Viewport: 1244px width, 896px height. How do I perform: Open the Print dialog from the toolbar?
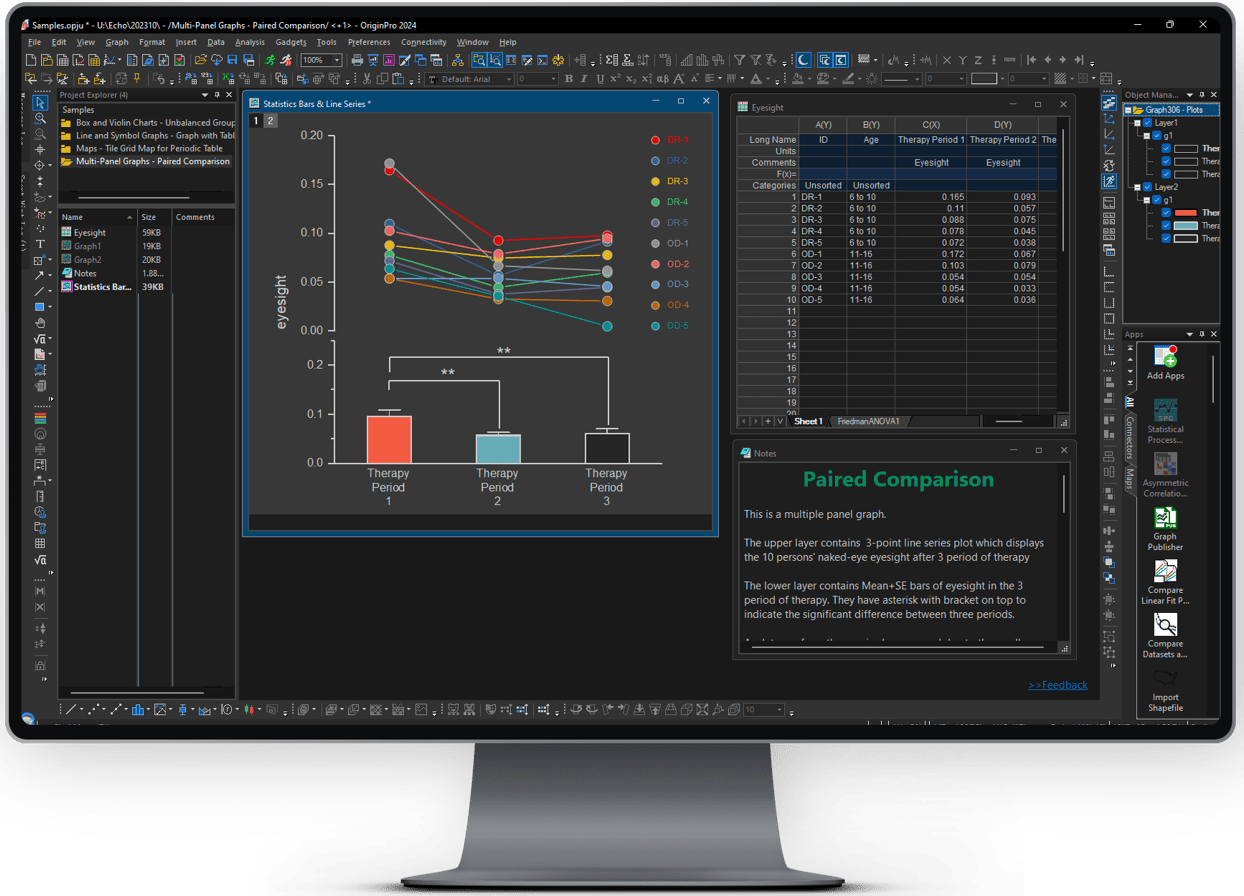355,59
